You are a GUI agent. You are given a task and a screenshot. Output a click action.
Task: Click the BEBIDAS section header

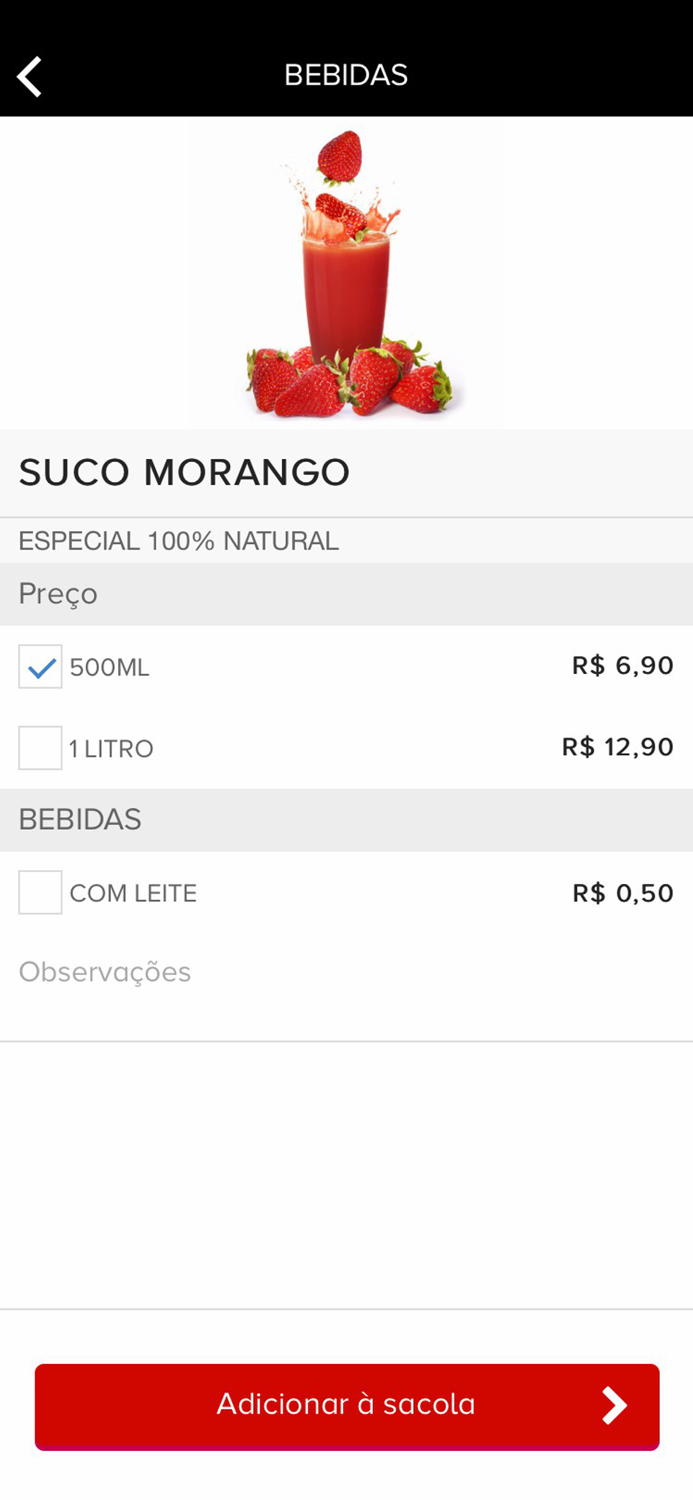[70, 819]
